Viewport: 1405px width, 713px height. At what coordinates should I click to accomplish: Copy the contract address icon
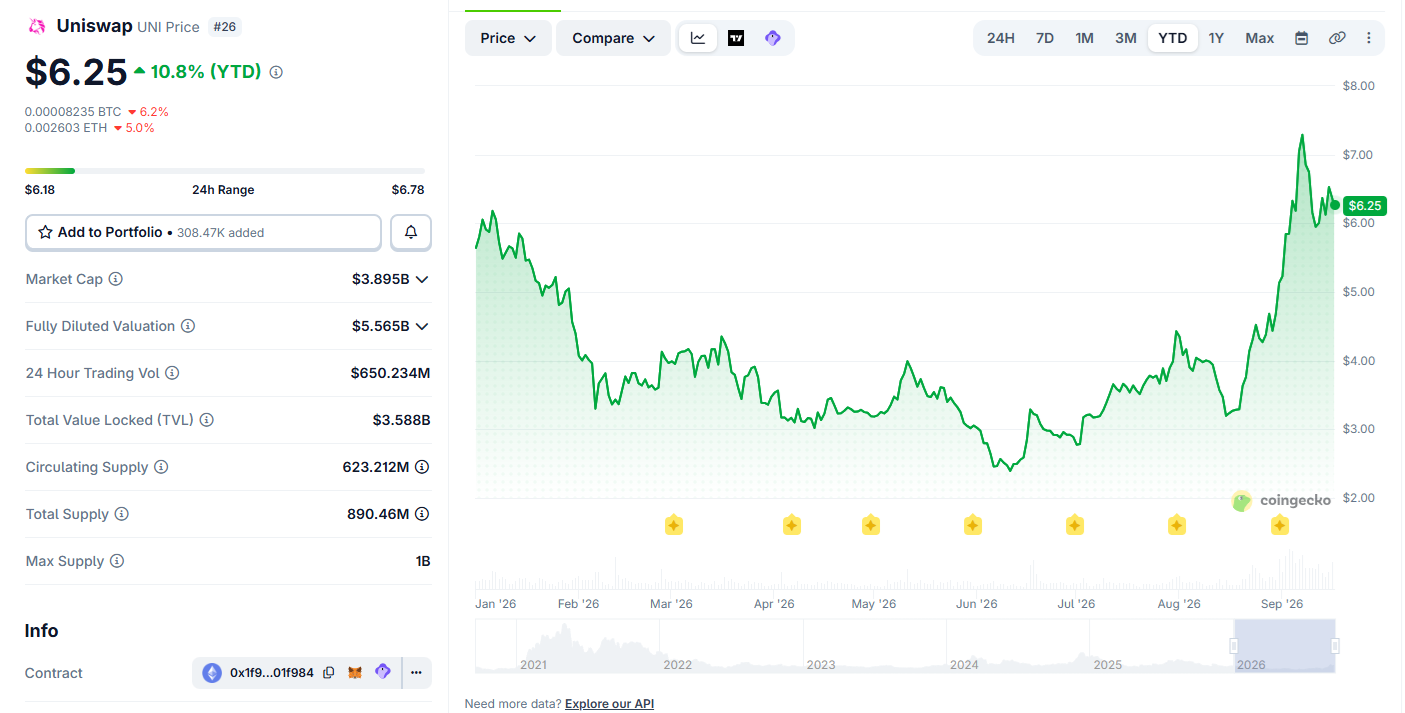pos(328,673)
